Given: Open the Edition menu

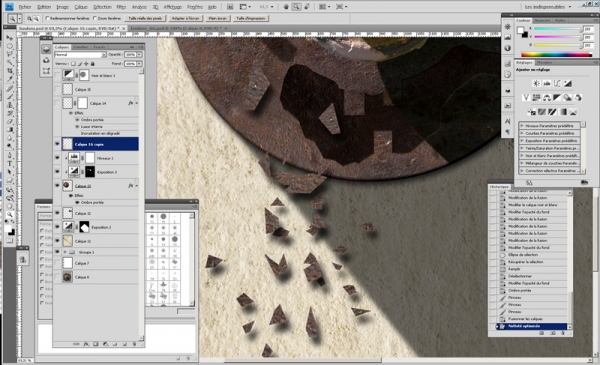Looking at the screenshot, I should pos(44,7).
